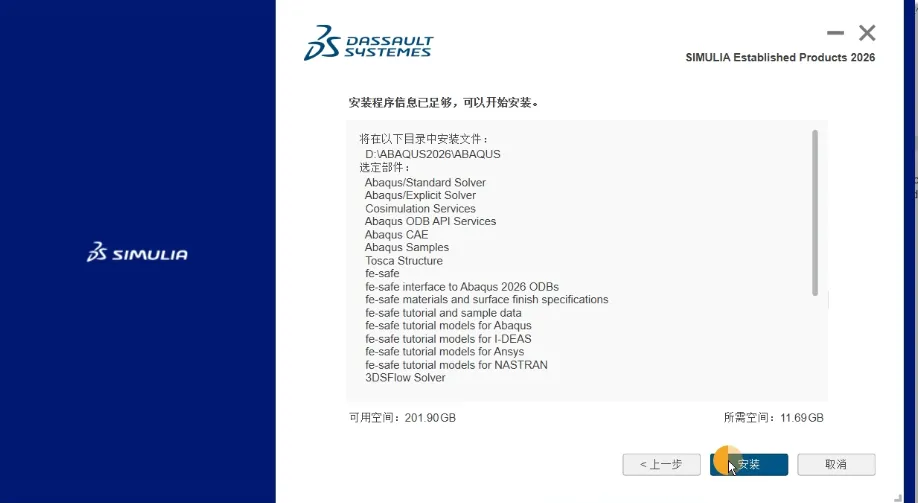Click fe-safe tutorial models for I-DEAS
The width and height of the screenshot is (918, 503).
click(x=448, y=339)
